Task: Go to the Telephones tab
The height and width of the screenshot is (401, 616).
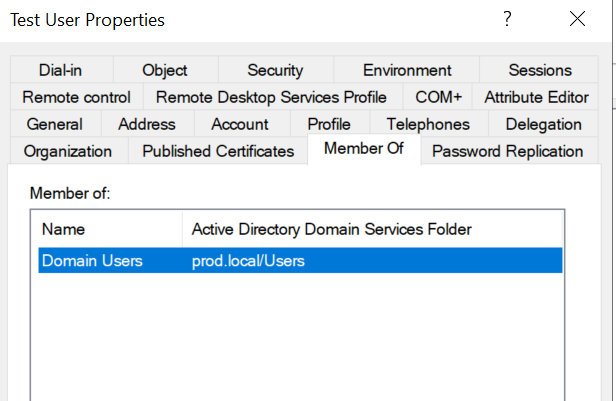Action: (x=428, y=124)
